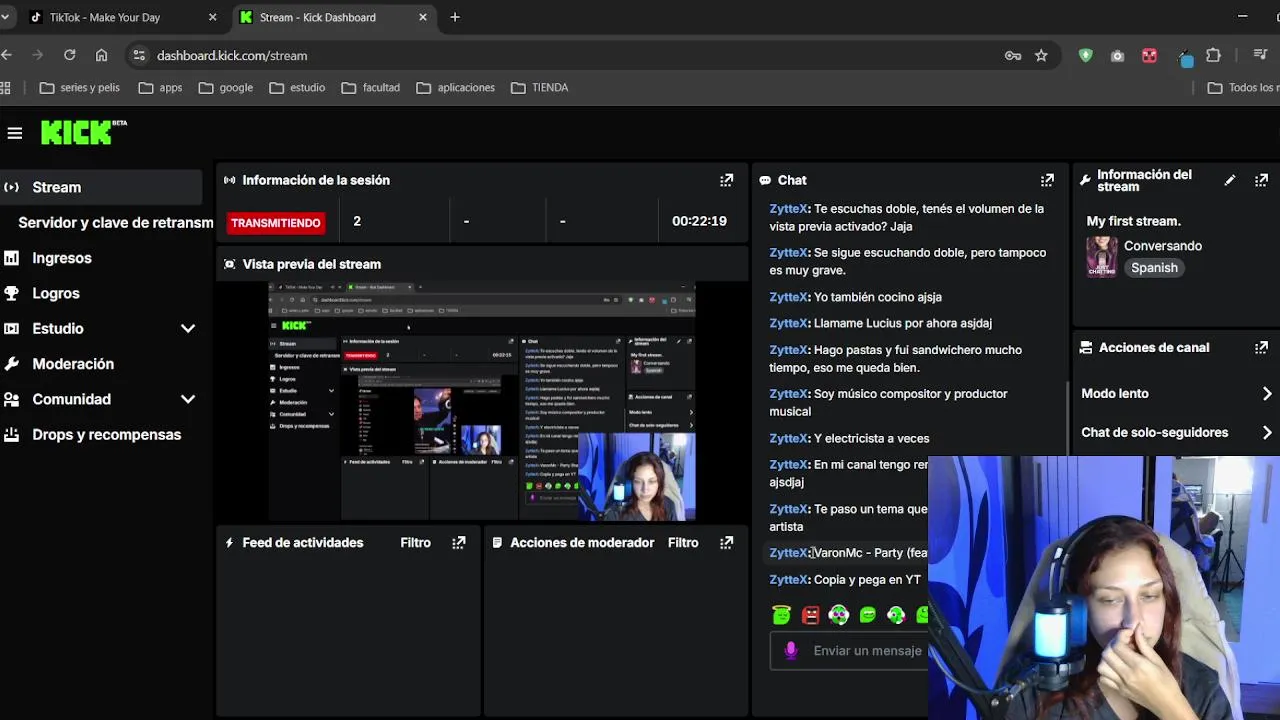Click the 00:22:19 stream duration
The image size is (1280, 720).
click(x=699, y=221)
